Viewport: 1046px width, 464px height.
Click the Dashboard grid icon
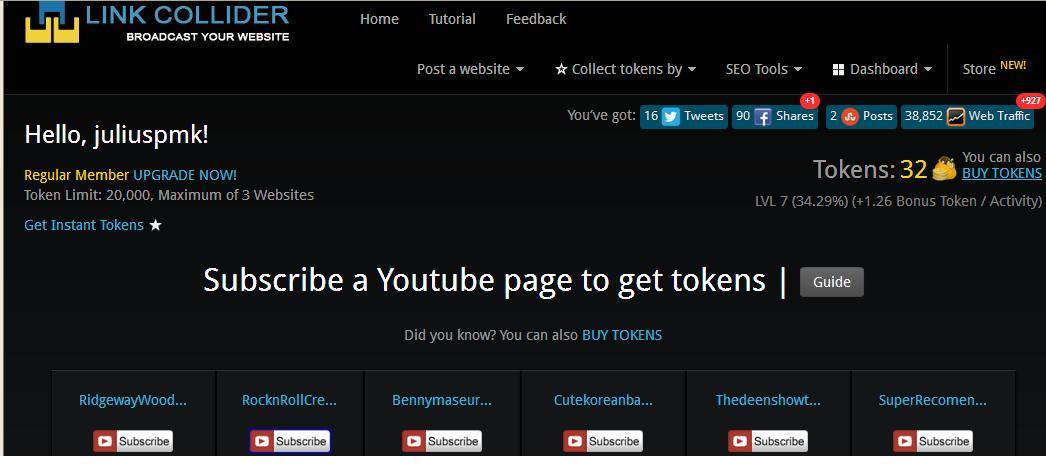coord(839,69)
